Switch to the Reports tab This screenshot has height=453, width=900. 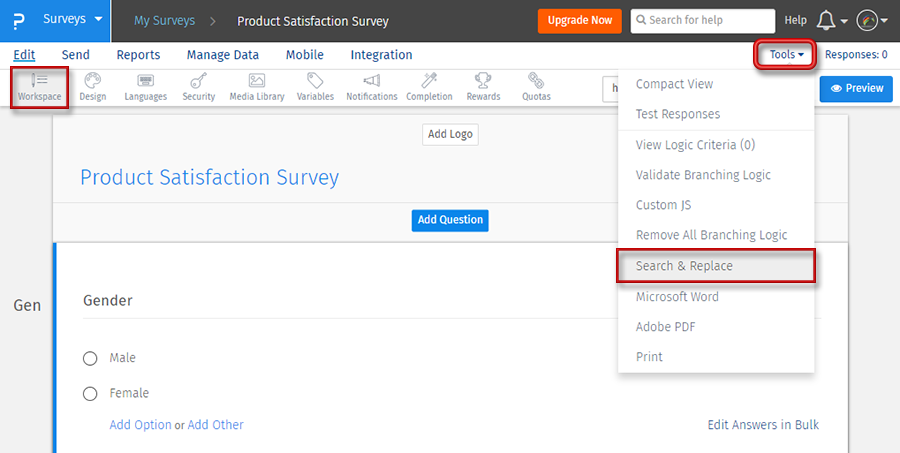[138, 55]
